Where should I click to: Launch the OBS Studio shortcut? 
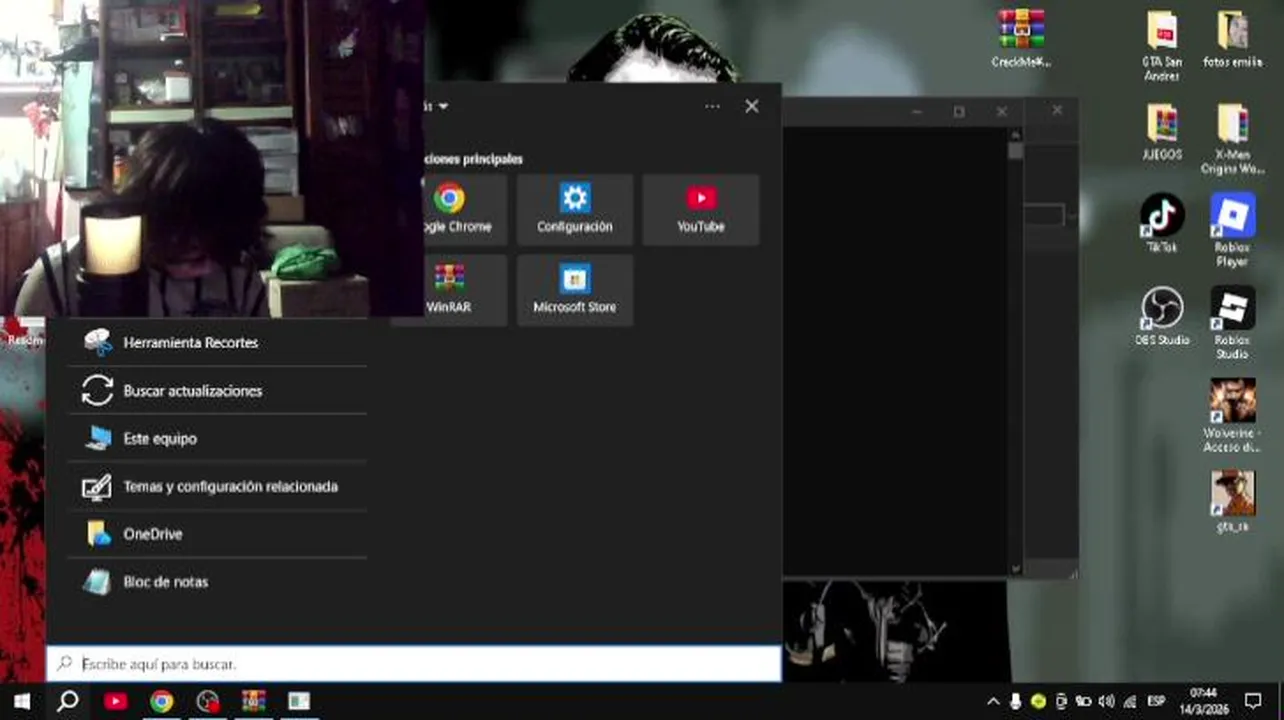[1161, 317]
